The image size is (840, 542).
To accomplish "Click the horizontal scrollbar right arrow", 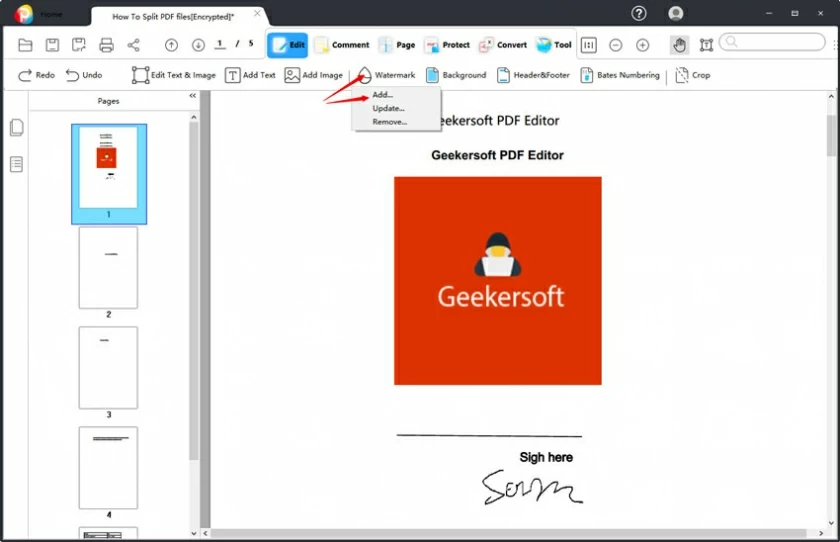I will tap(821, 533).
